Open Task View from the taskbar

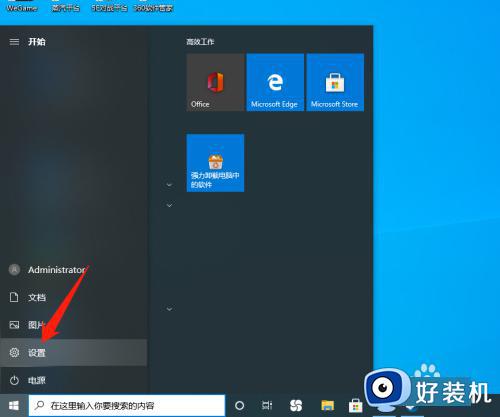click(267, 406)
